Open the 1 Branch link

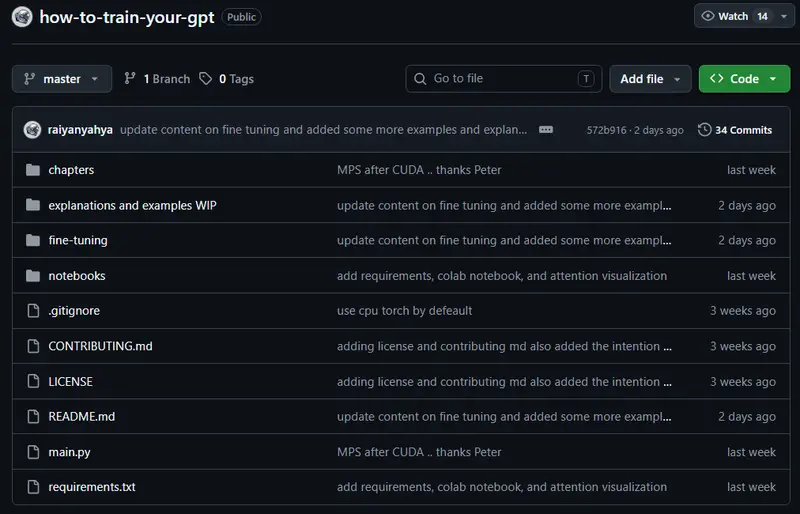pyautogui.click(x=157, y=79)
